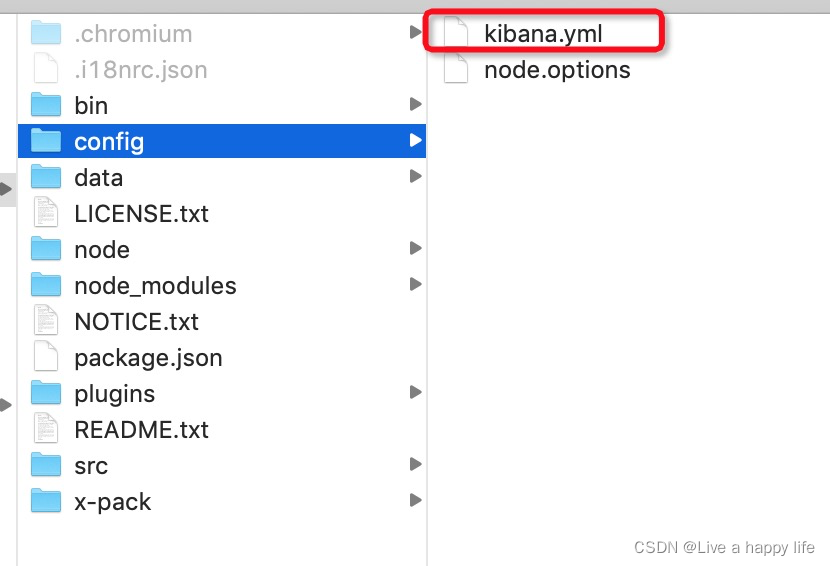Viewport: 830px width, 566px height.
Task: Select the .i18nrc.json file name
Action: click(140, 69)
